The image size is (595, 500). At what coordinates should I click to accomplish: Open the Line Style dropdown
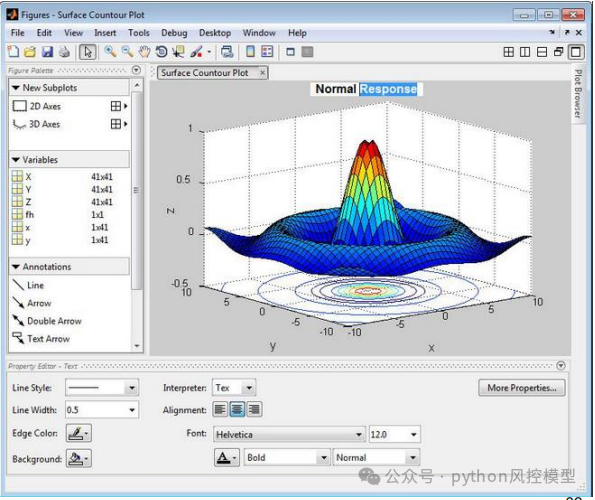coord(102,388)
